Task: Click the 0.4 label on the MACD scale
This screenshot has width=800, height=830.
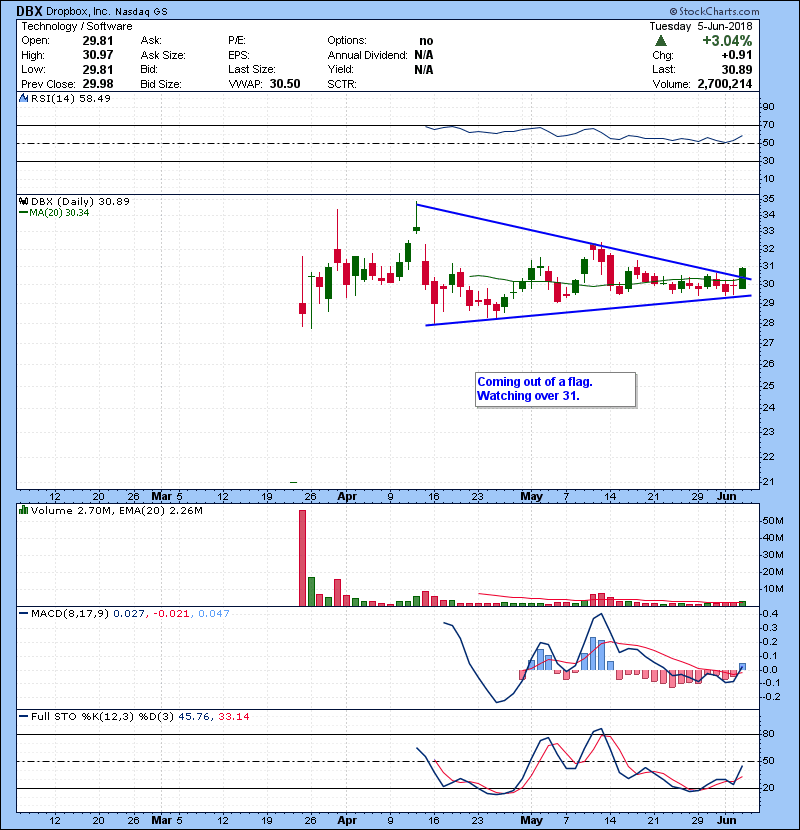Action: click(770, 614)
